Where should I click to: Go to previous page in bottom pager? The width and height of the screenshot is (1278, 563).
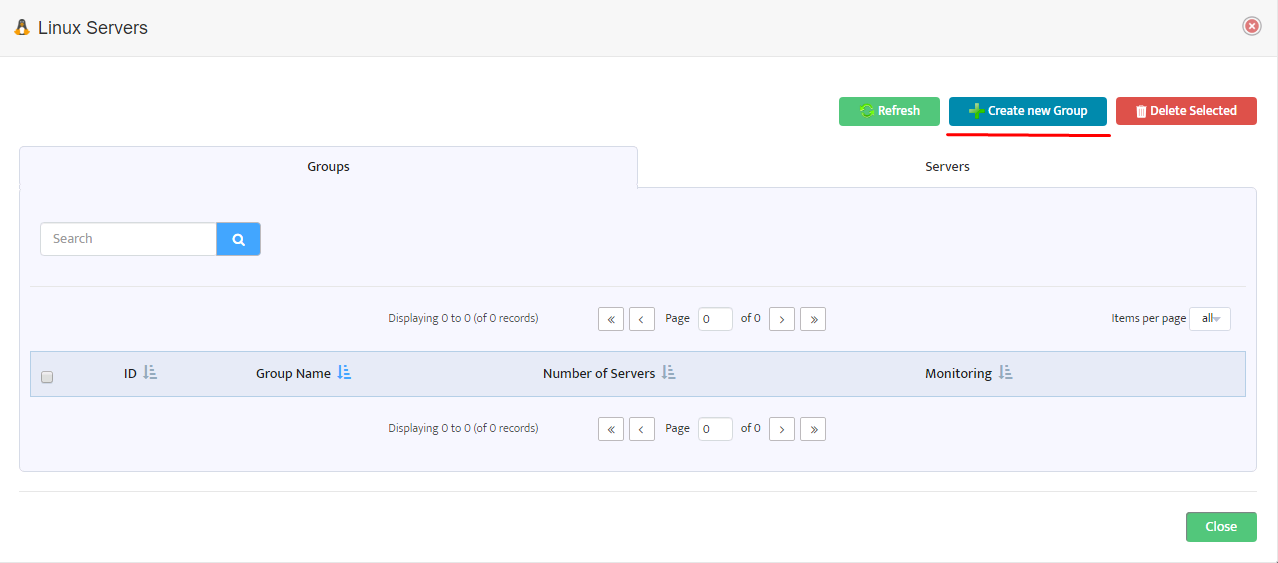[642, 429]
